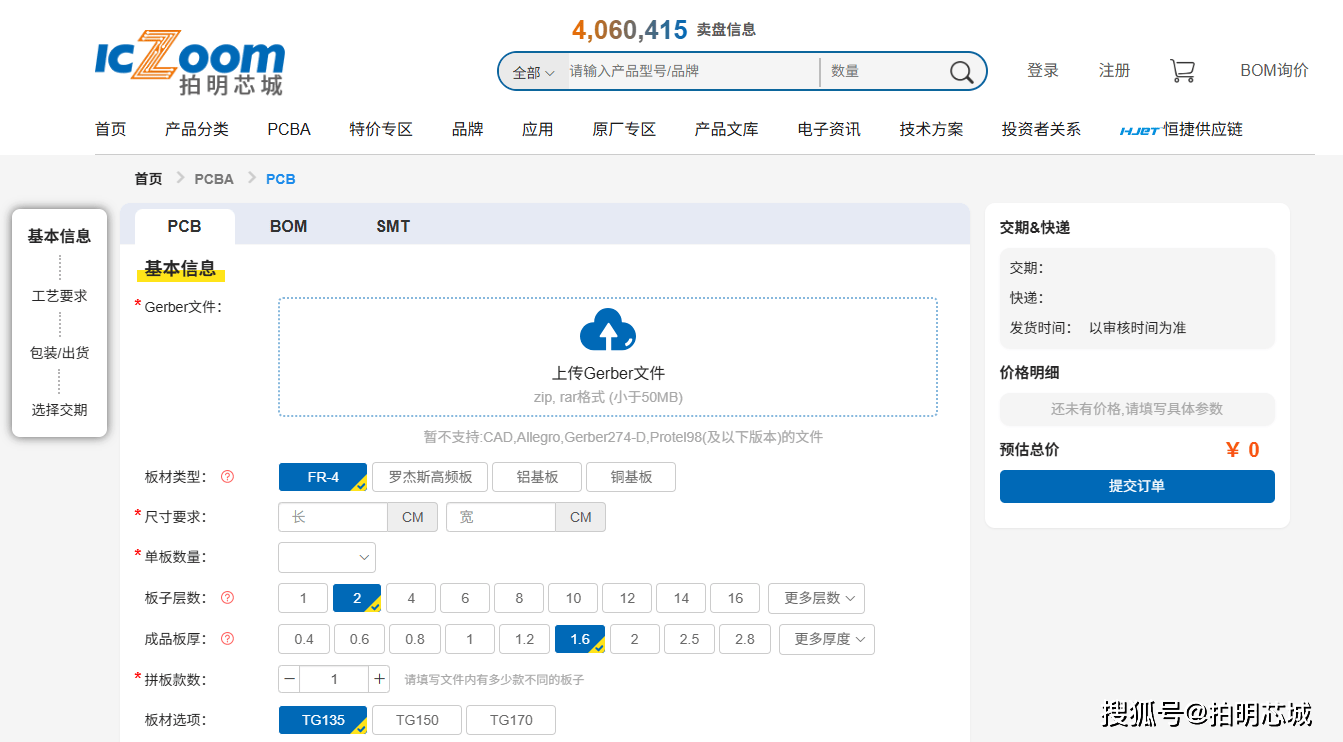1343x742 pixels.
Task: Click the 登录 link
Action: pyautogui.click(x=1042, y=71)
